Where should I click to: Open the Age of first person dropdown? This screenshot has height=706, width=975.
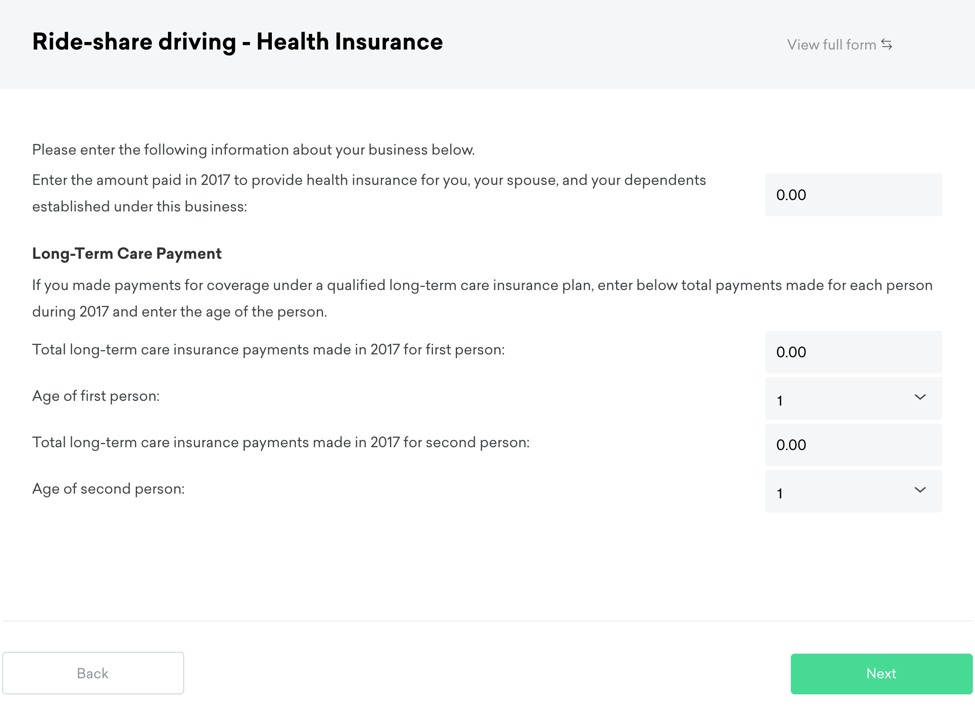840,399
